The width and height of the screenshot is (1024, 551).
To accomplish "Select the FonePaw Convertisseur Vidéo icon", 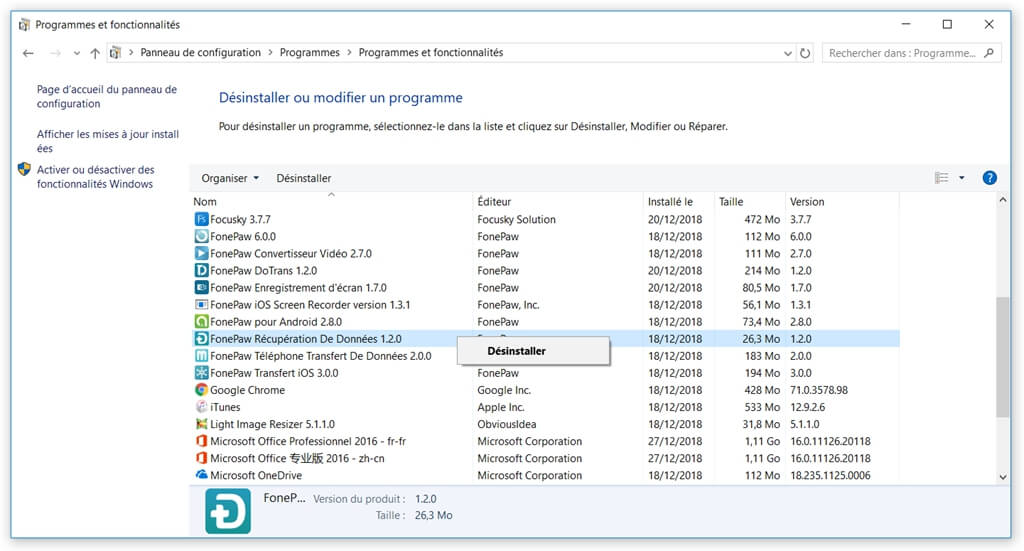I will point(201,253).
